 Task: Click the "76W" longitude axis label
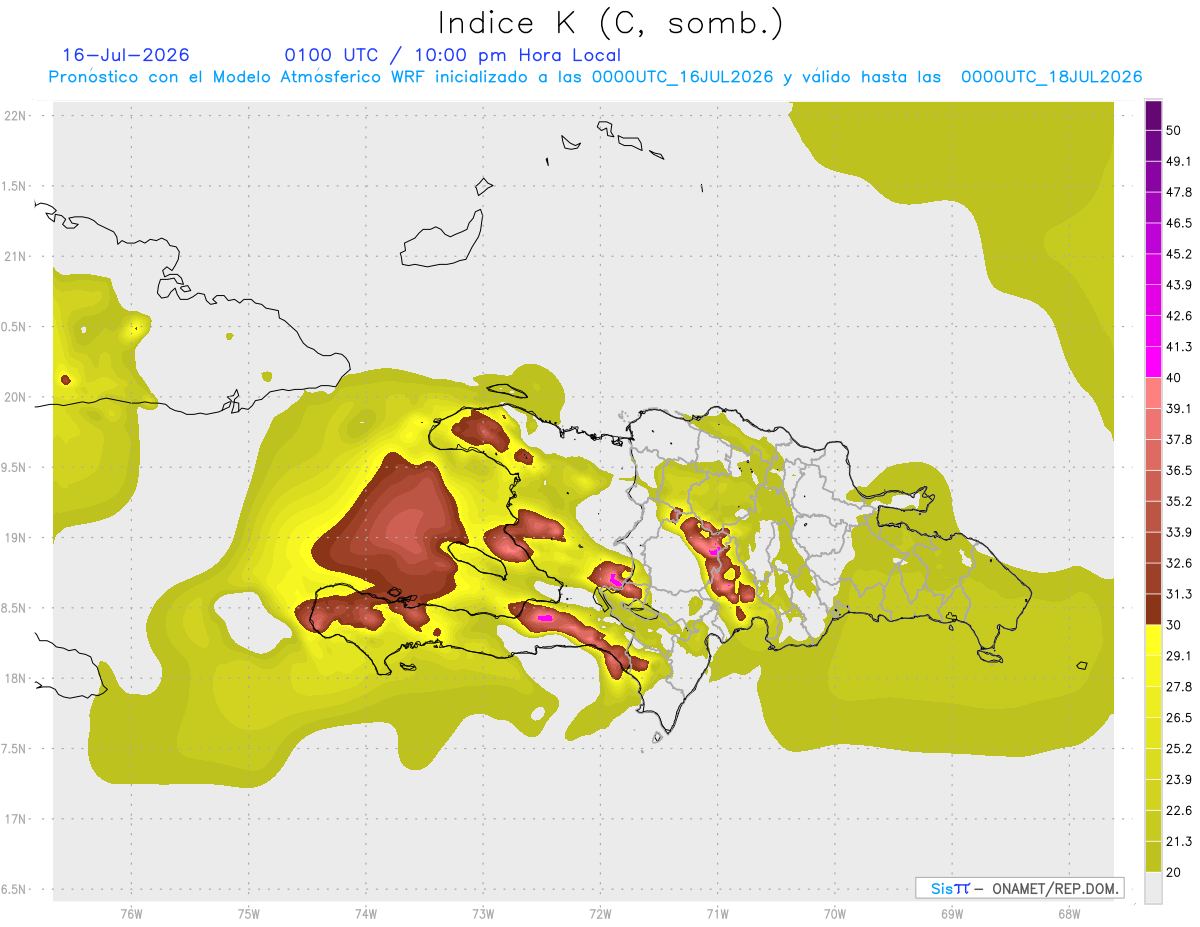131,914
